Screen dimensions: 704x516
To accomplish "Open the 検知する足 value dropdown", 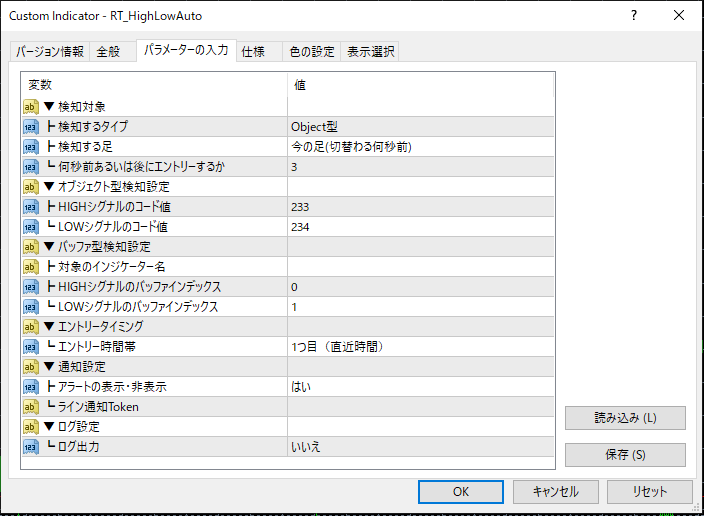I will pos(420,146).
